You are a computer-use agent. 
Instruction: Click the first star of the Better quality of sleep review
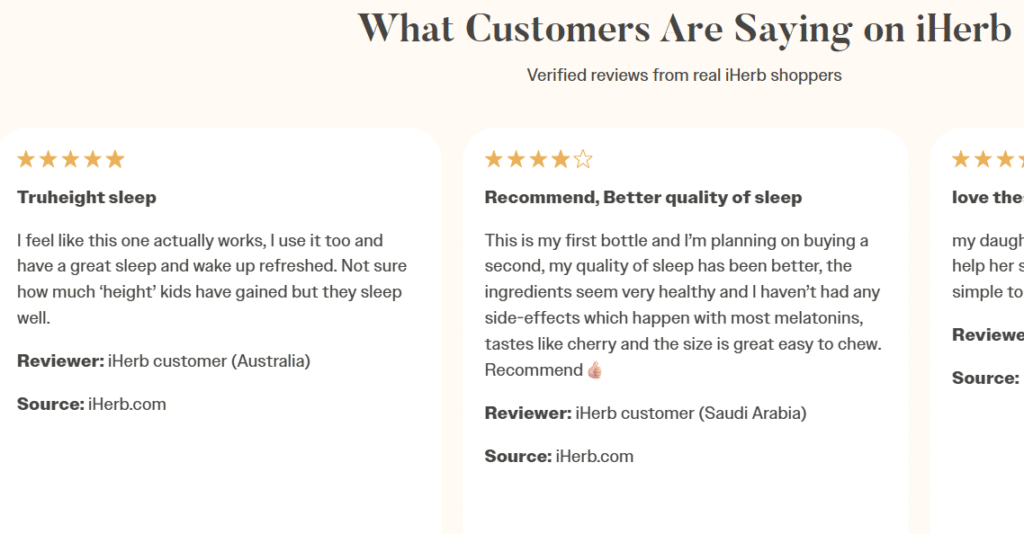coord(494,159)
